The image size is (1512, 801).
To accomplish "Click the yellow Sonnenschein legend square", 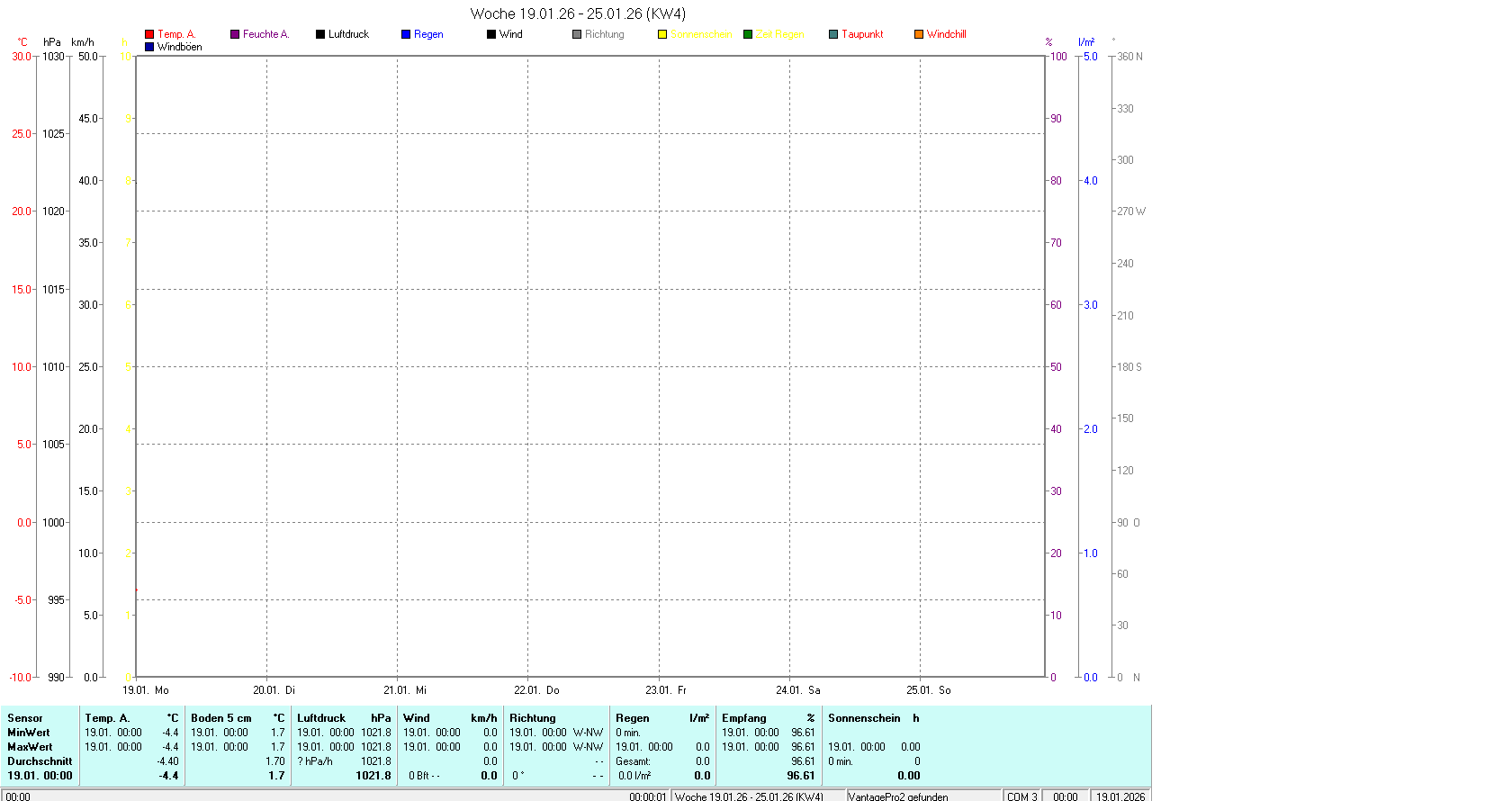I will pyautogui.click(x=662, y=34).
